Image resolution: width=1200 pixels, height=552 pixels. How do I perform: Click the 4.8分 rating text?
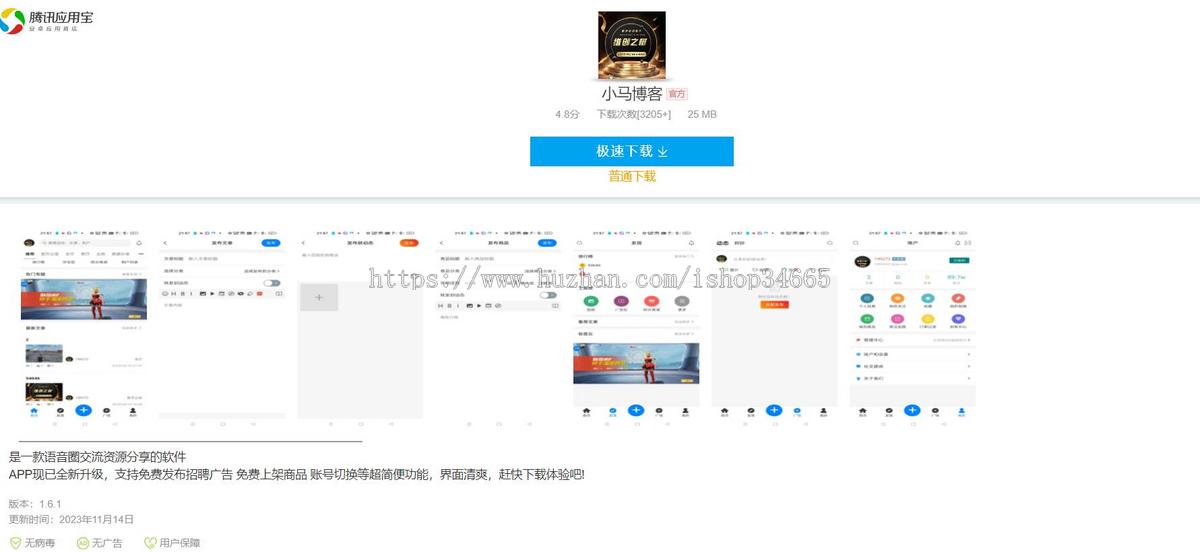click(x=567, y=115)
